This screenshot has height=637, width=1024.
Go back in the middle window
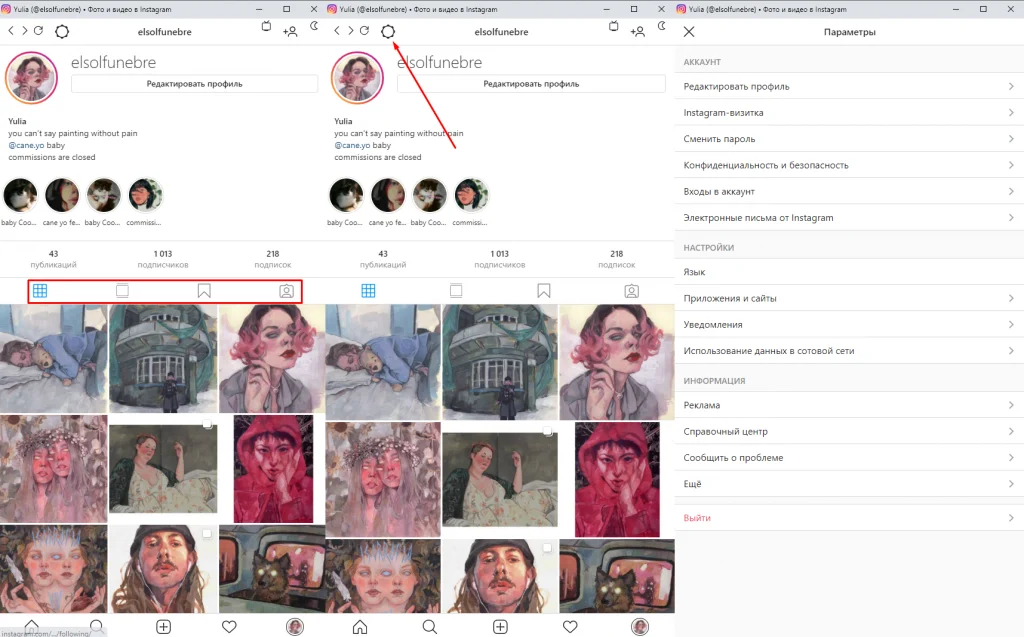337,31
